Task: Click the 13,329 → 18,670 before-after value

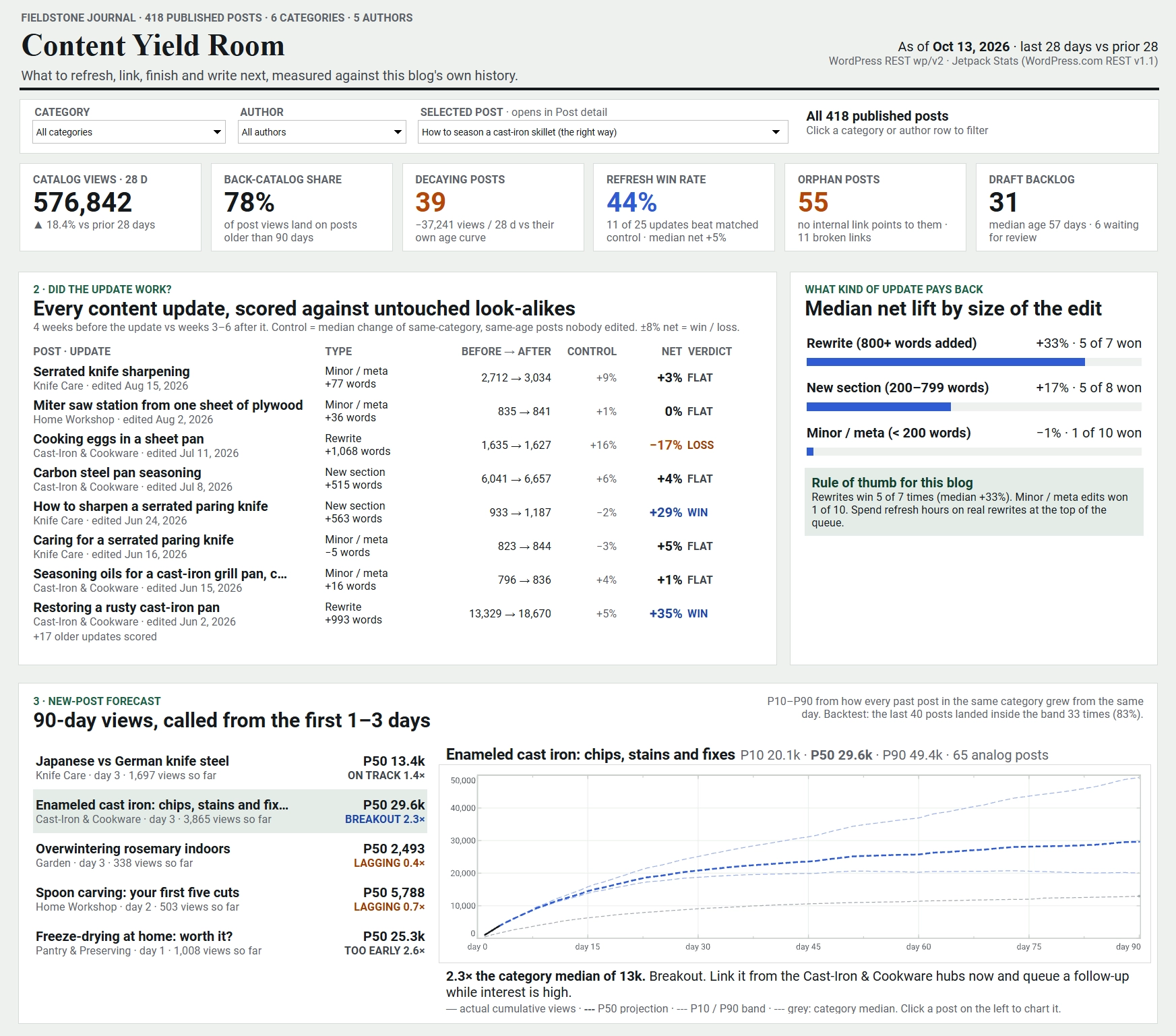Action: tap(509, 614)
